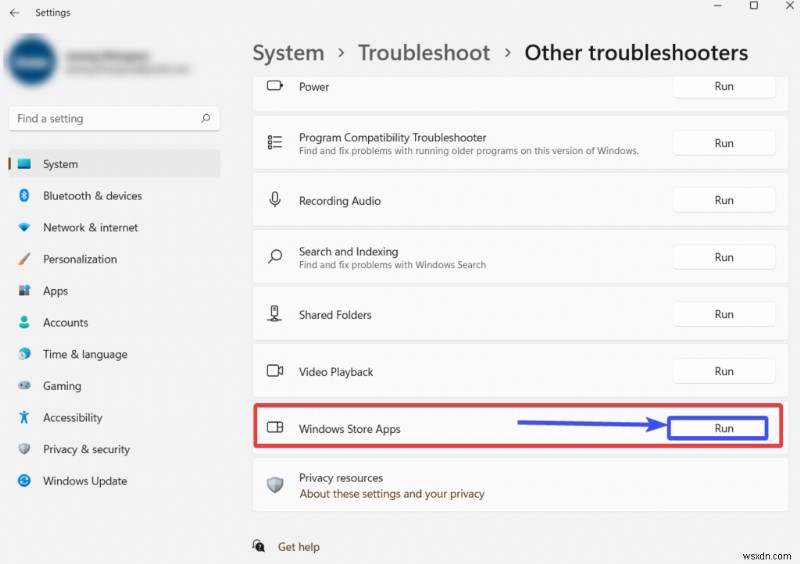Open About these settings and your privacy
Viewport: 800px width, 564px height.
point(392,494)
